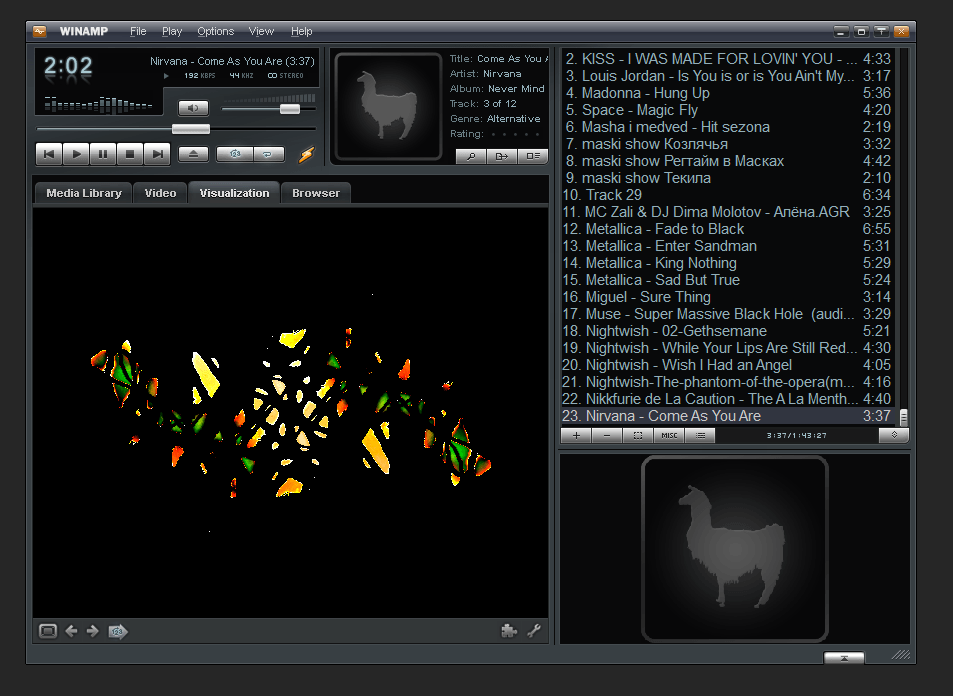Image resolution: width=953 pixels, height=696 pixels.
Task: Toggle shuffle mode
Action: pyautogui.click(x=235, y=154)
